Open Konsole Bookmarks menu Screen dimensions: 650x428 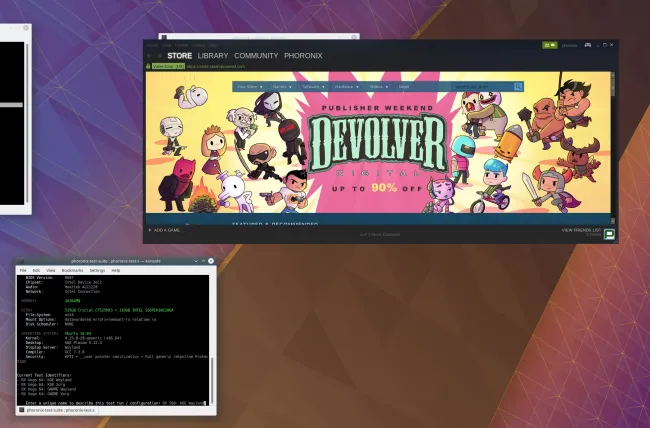73,270
